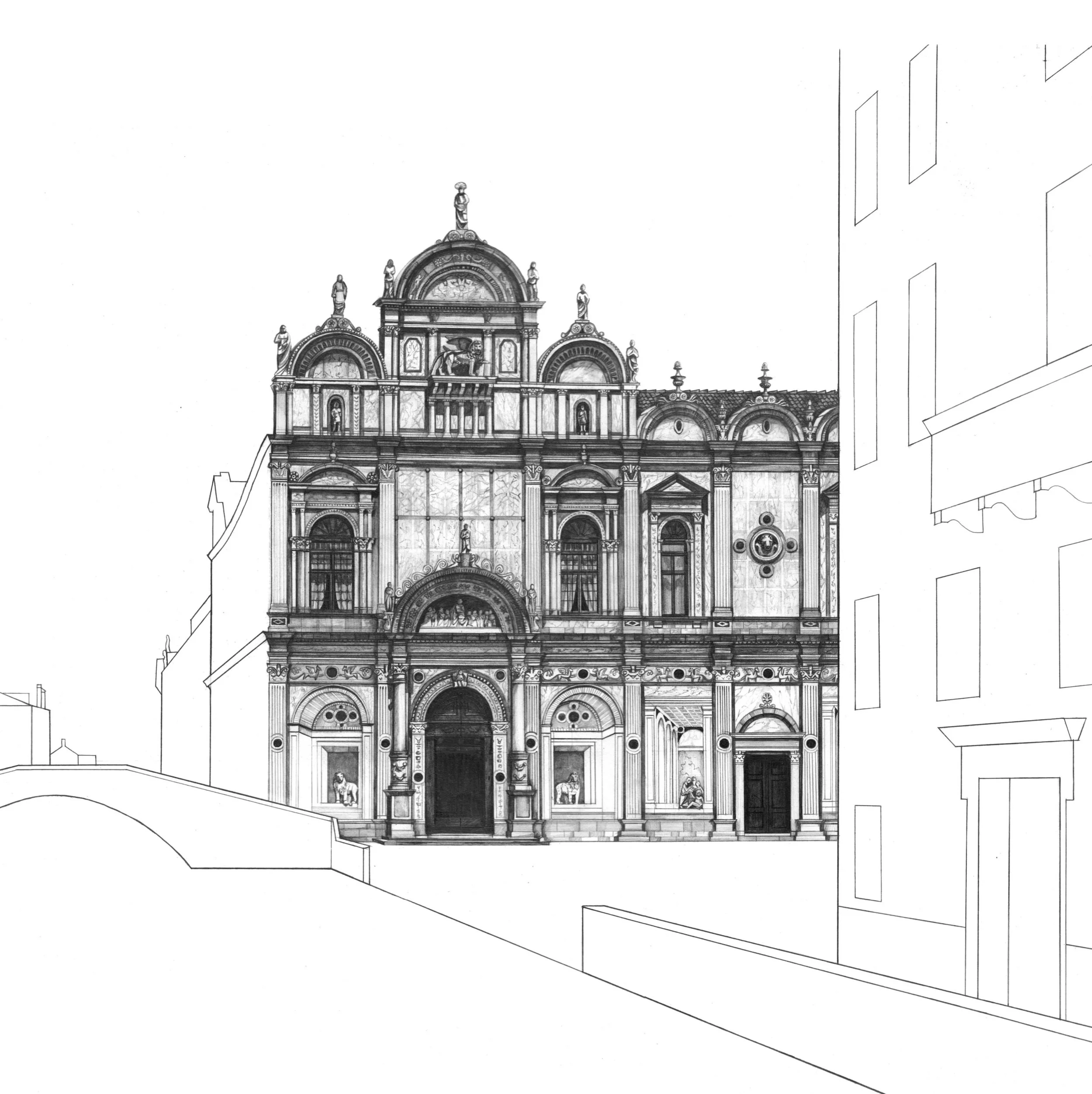This screenshot has width=1092, height=1094.
Task: Click the statue atop the central dome
Action: (461, 206)
